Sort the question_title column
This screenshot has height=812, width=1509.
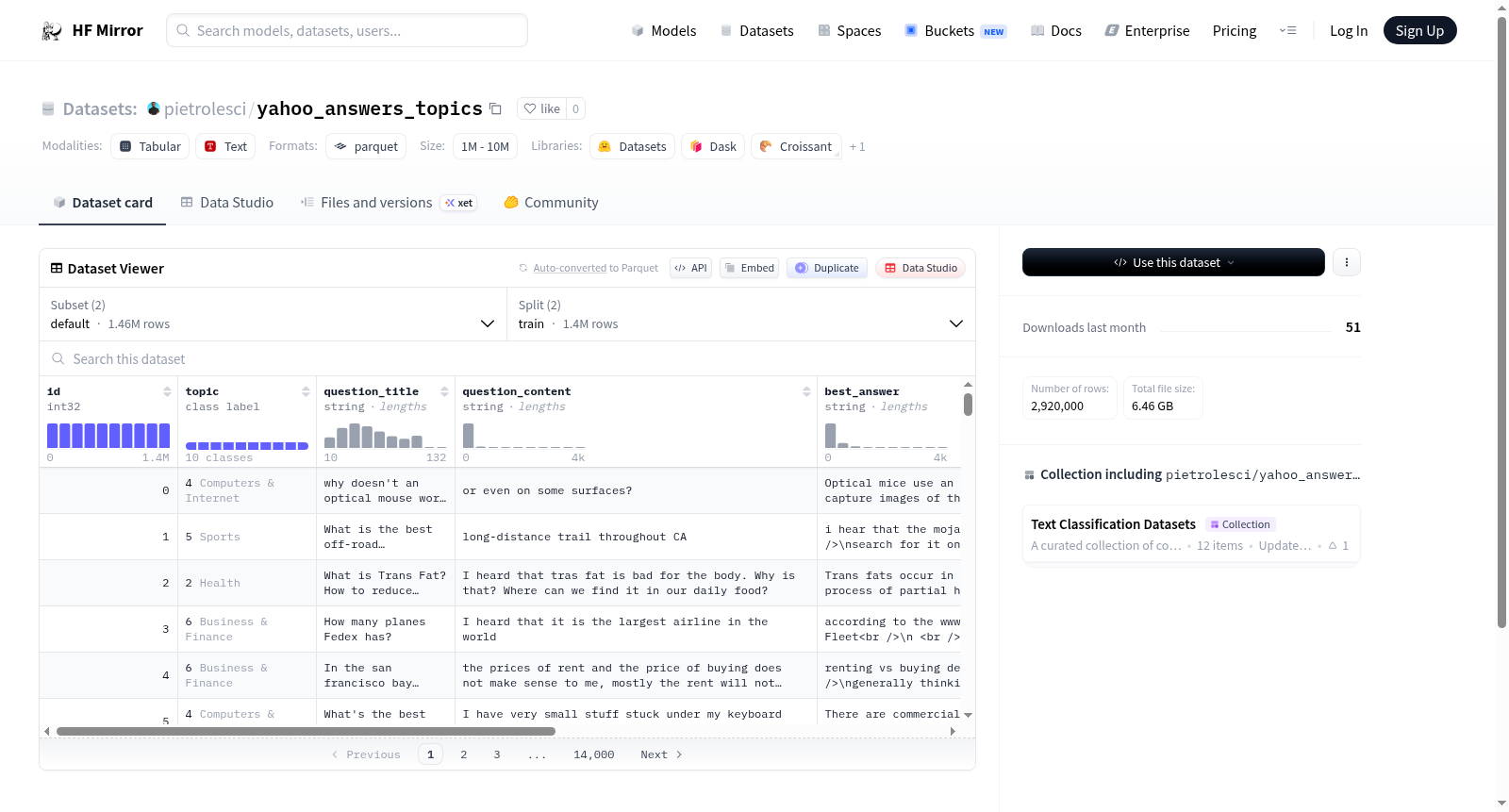pos(444,391)
